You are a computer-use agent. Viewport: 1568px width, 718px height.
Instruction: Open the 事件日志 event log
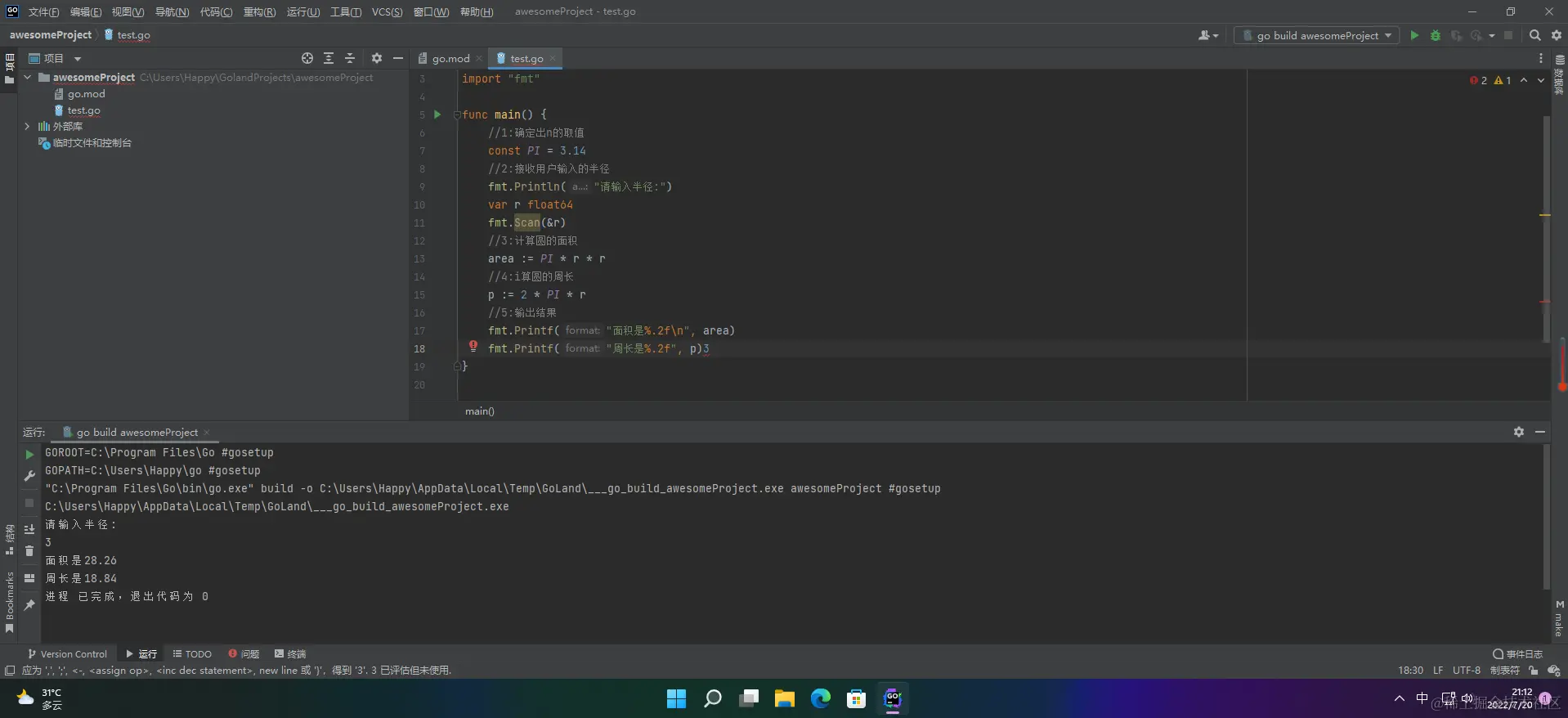click(x=1517, y=654)
